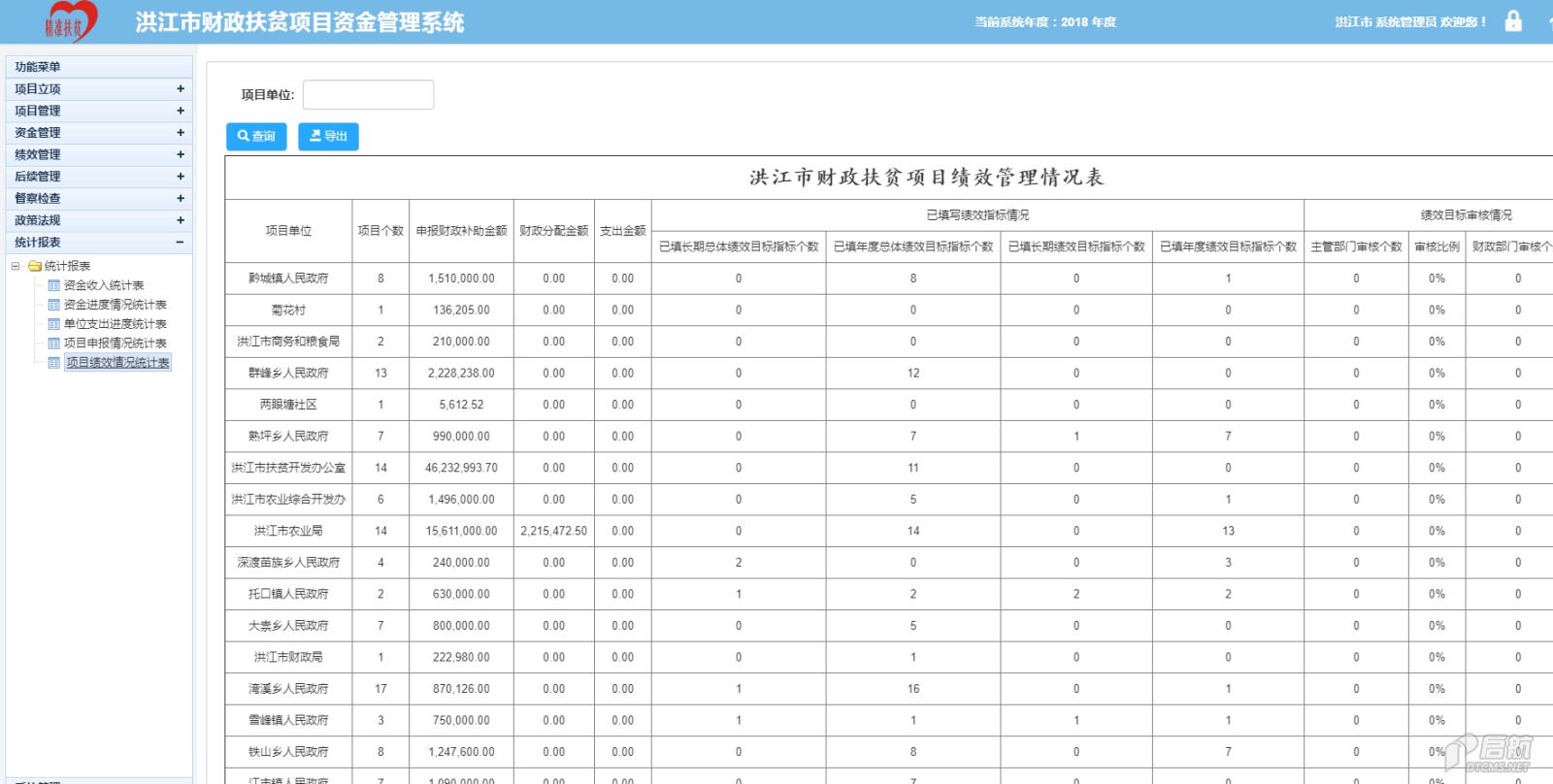Expand the 后续管理 section plus sign
Image resolution: width=1553 pixels, height=784 pixels.
click(x=181, y=177)
